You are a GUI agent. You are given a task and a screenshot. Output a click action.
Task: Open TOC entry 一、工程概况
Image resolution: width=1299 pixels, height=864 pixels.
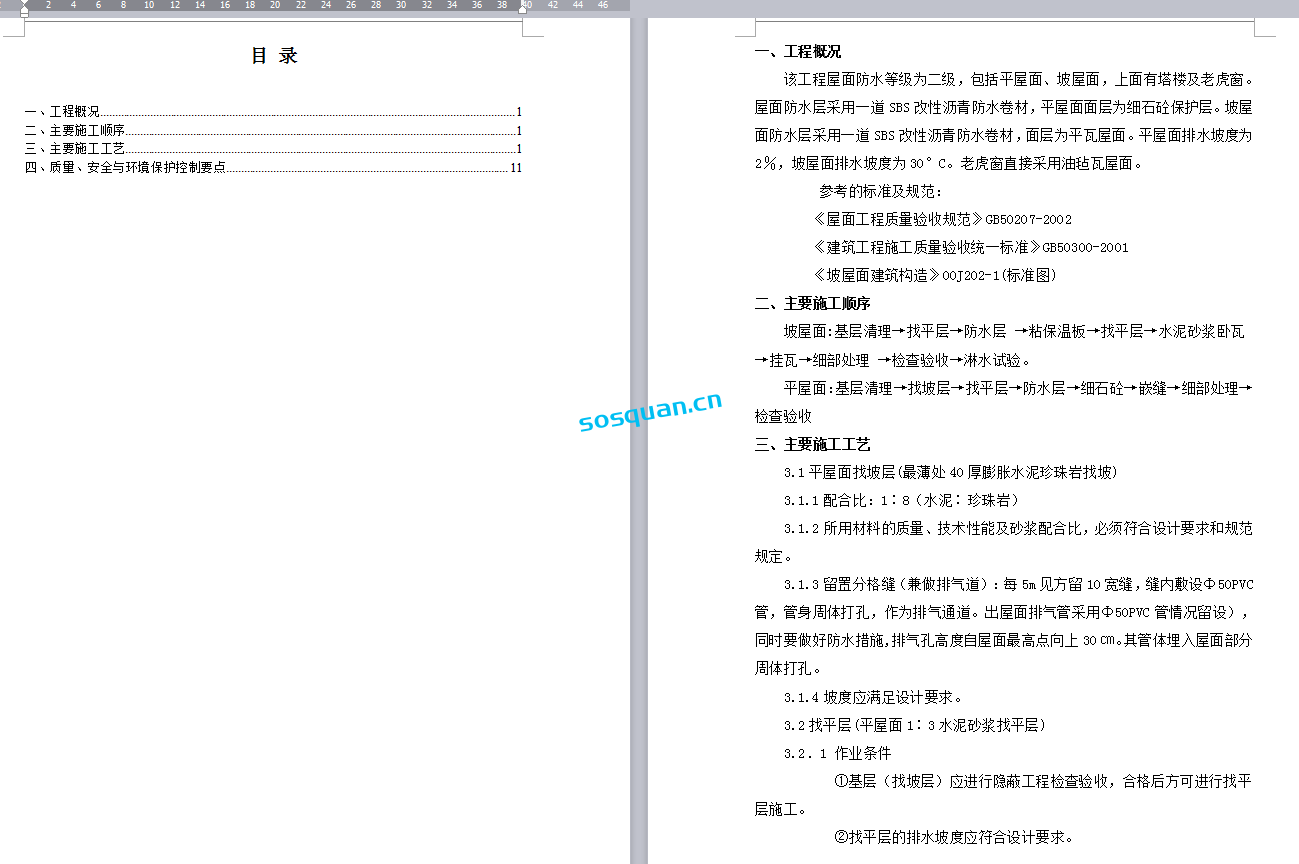[62, 112]
